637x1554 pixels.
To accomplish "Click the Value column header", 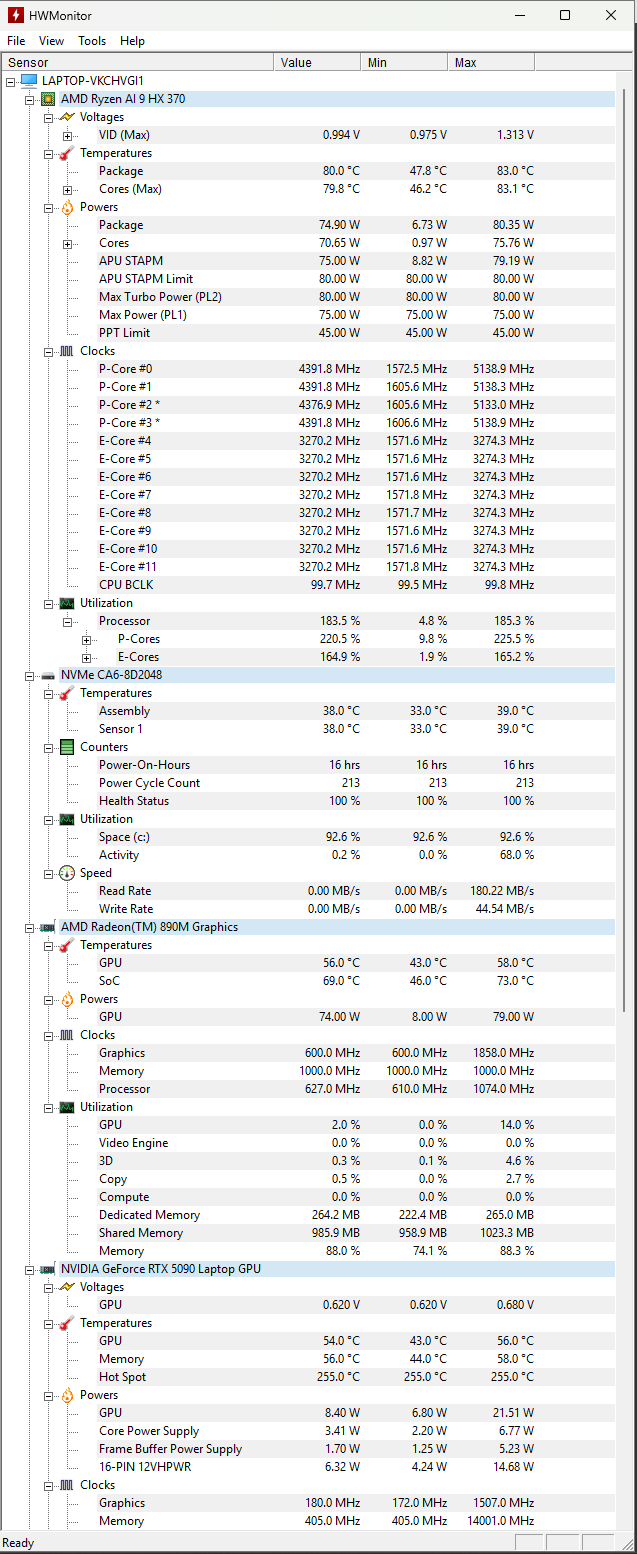I will coord(318,62).
